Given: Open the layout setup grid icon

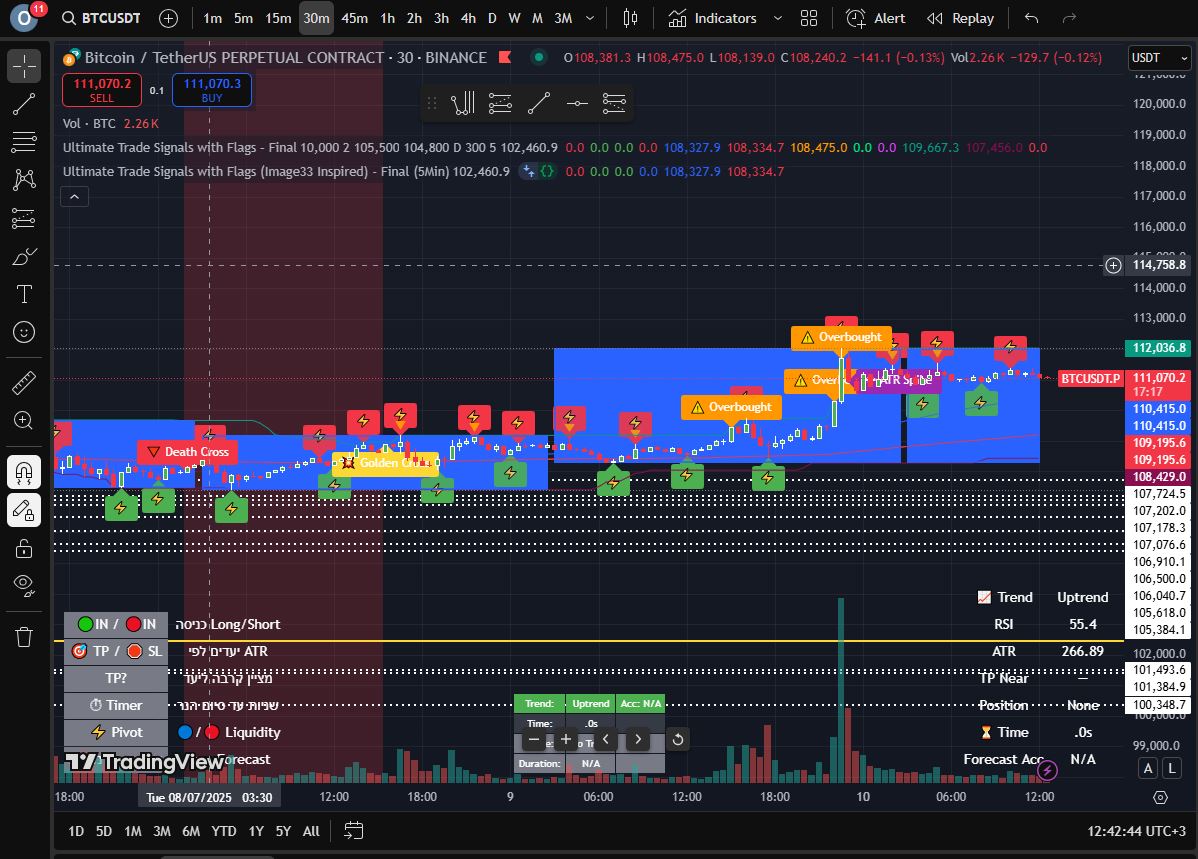Looking at the screenshot, I should 809,18.
